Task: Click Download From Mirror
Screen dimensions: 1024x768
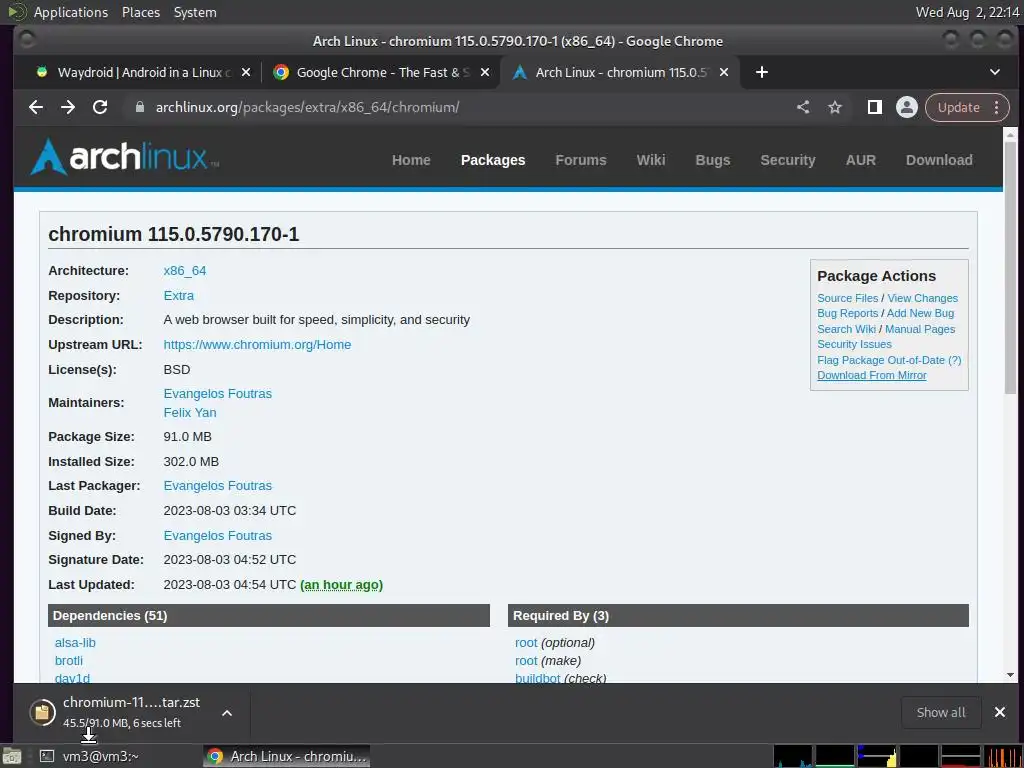Action: click(x=871, y=375)
